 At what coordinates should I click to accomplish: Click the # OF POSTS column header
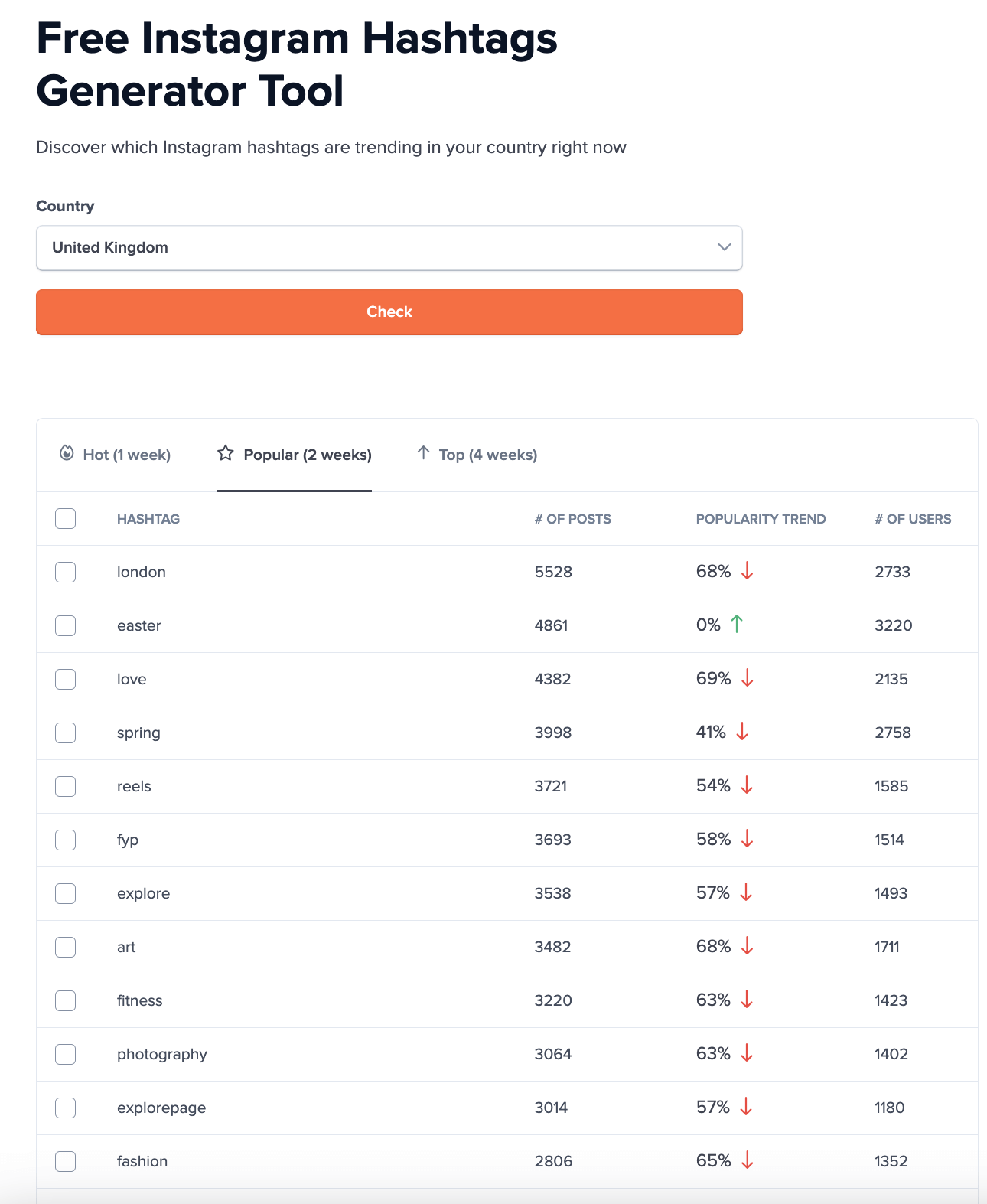tap(572, 519)
